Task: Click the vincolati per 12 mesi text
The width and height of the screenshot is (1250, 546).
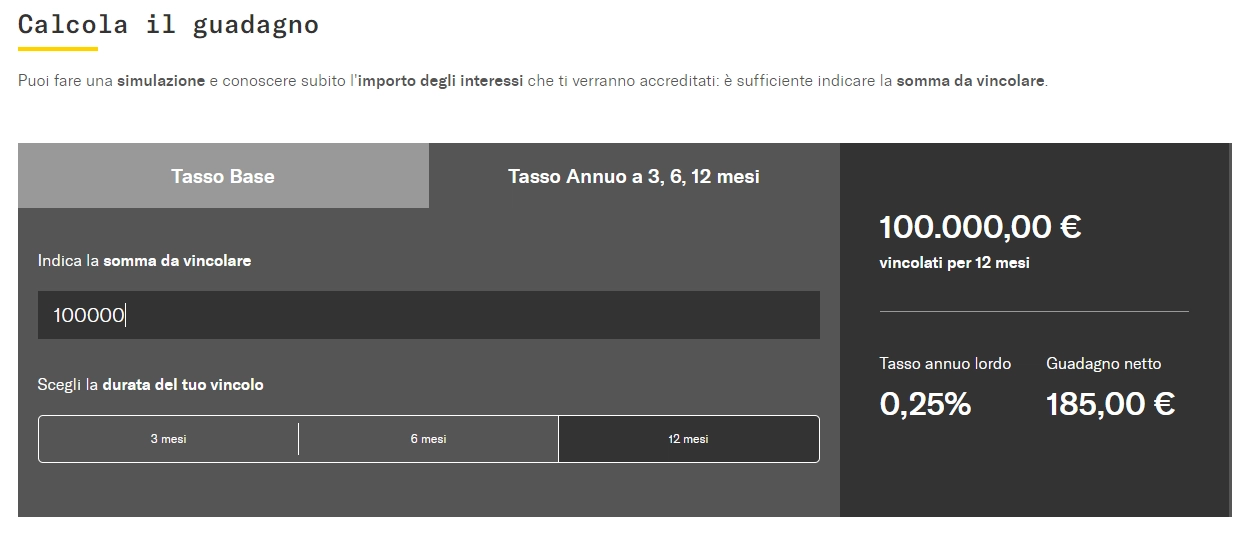Action: pos(954,263)
